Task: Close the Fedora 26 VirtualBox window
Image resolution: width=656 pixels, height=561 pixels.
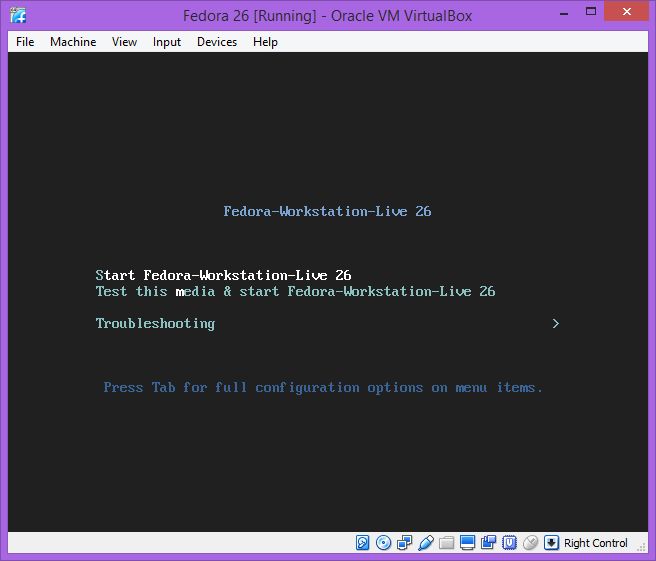Action: tap(626, 12)
